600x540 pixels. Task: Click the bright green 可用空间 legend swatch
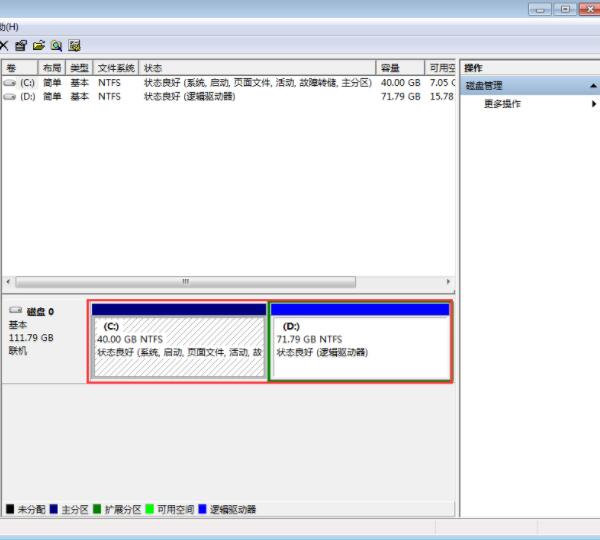click(x=150, y=509)
